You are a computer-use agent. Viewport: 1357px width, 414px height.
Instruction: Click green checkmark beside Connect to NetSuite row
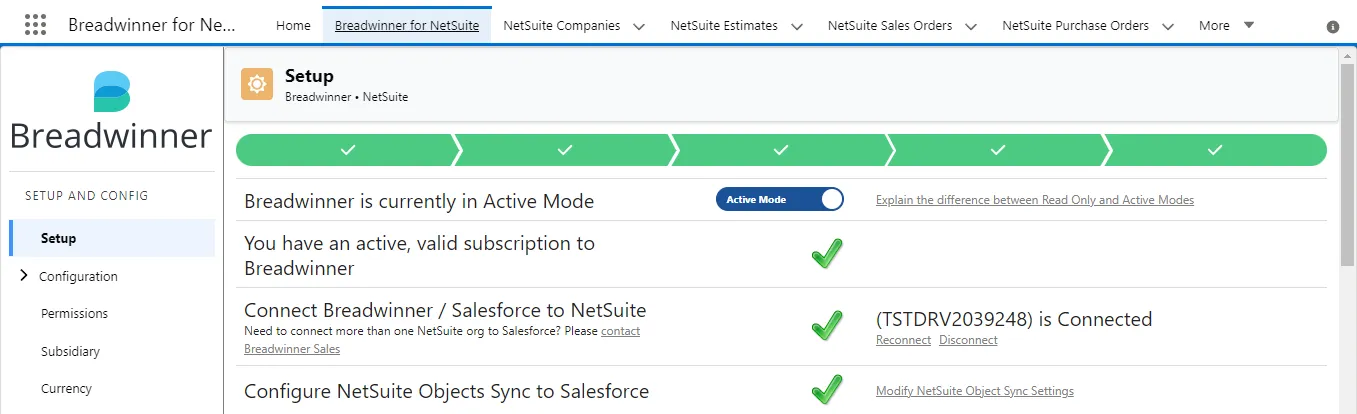(x=826, y=325)
